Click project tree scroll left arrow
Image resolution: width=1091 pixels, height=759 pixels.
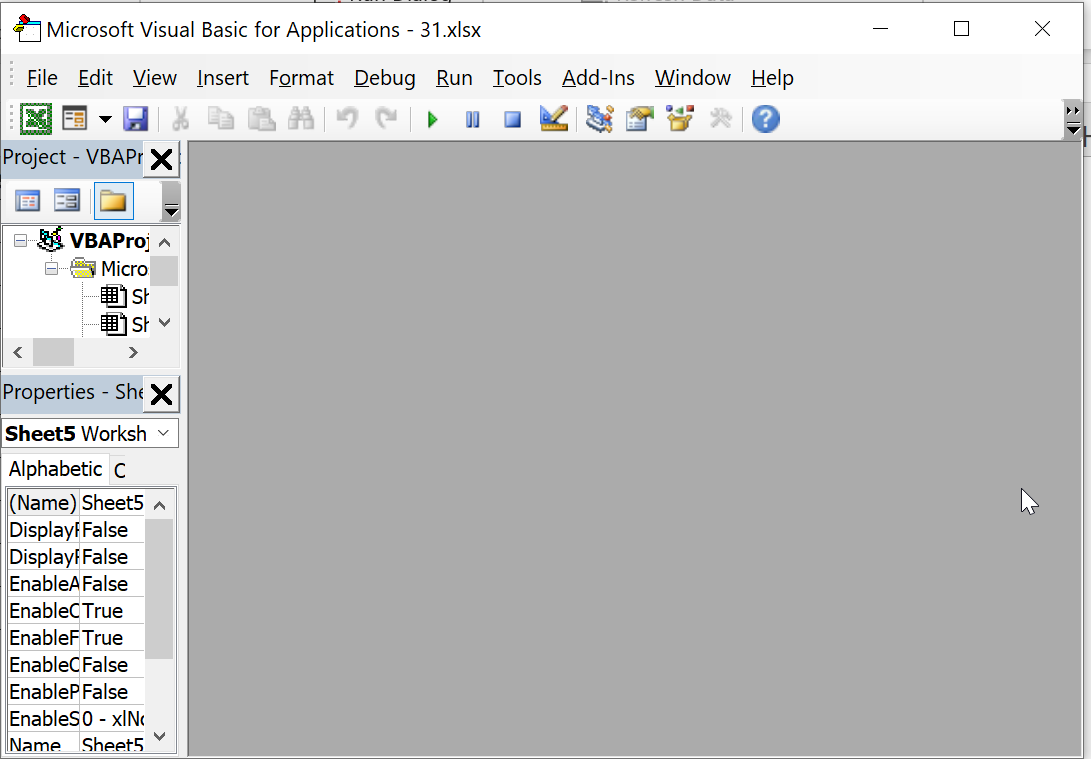[18, 353]
